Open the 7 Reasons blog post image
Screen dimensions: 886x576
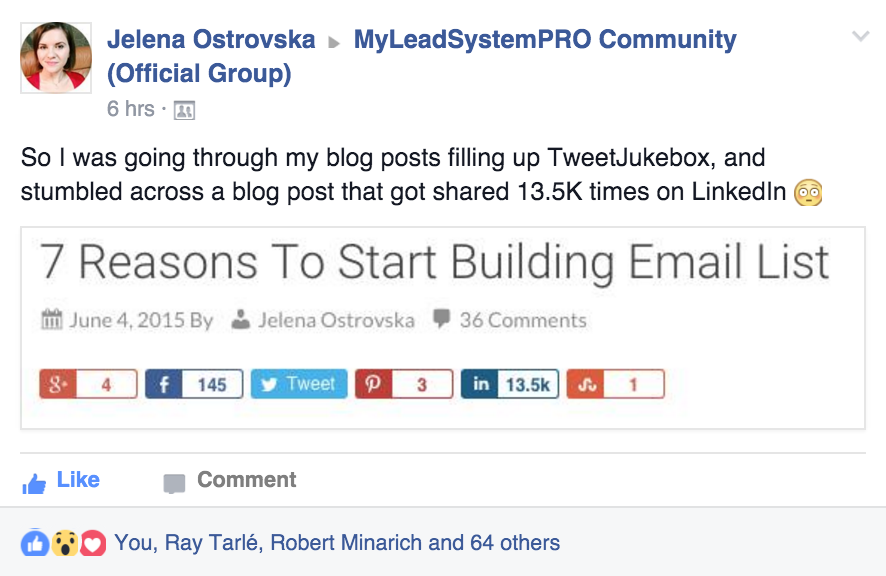click(443, 328)
